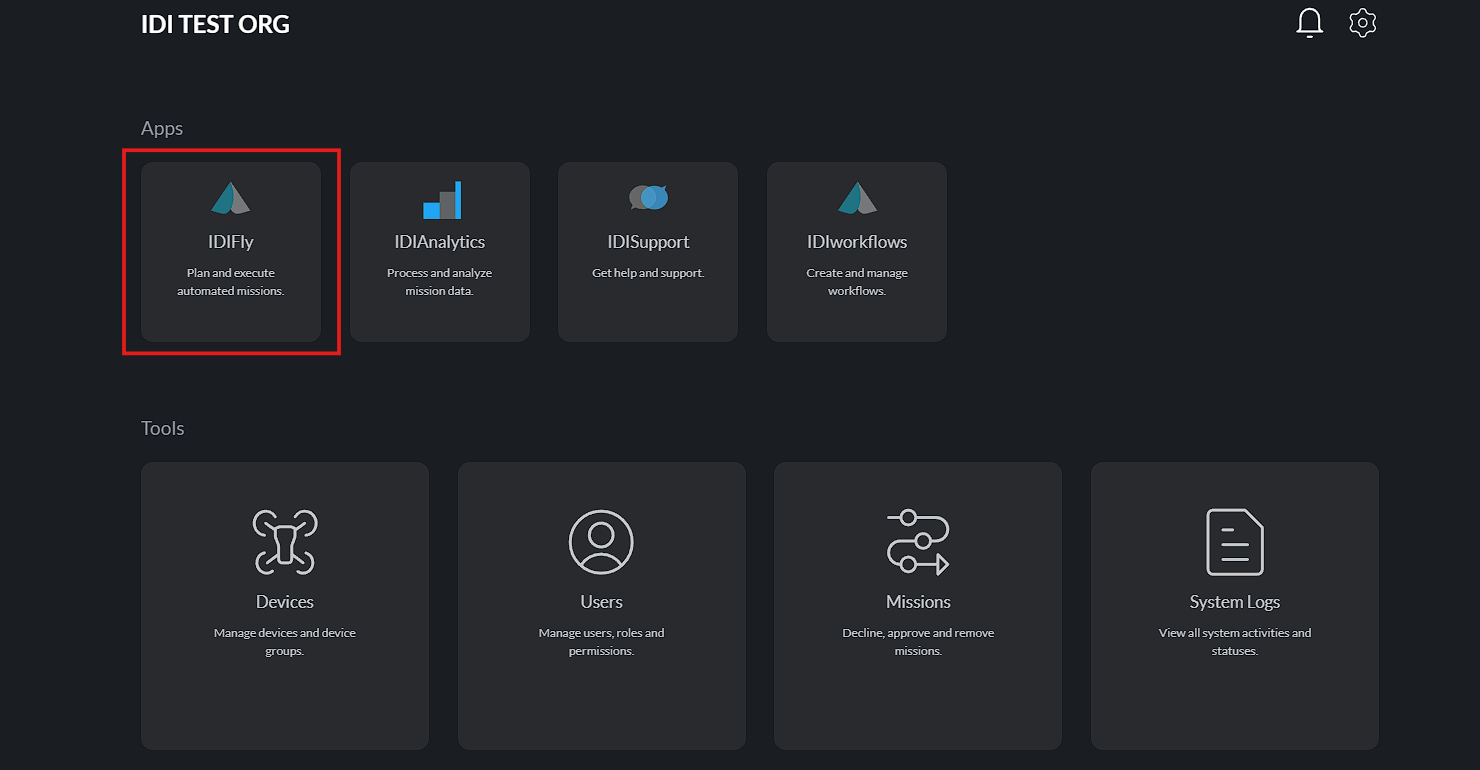Click the Missions route path icon
Viewport: 1480px width, 770px height.
[918, 542]
